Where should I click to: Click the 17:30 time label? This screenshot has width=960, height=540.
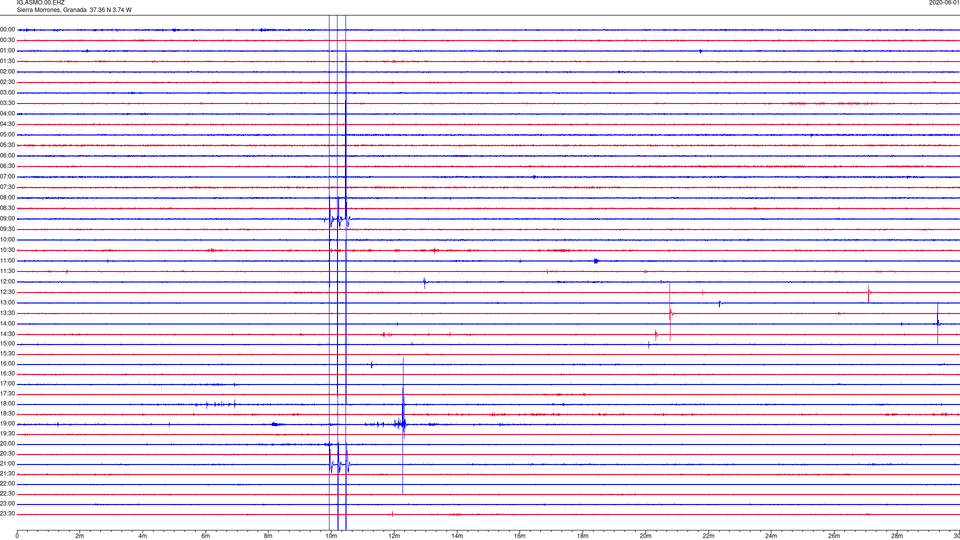tap(7, 394)
